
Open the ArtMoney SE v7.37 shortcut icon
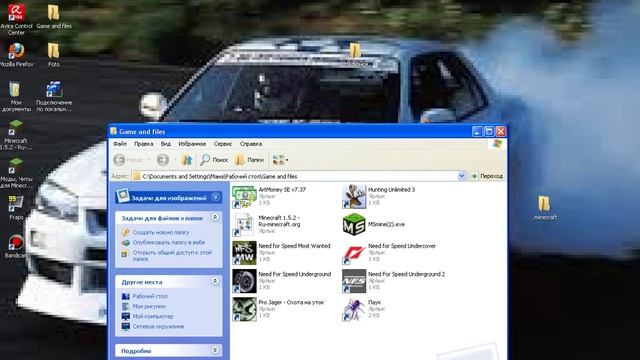(244, 196)
